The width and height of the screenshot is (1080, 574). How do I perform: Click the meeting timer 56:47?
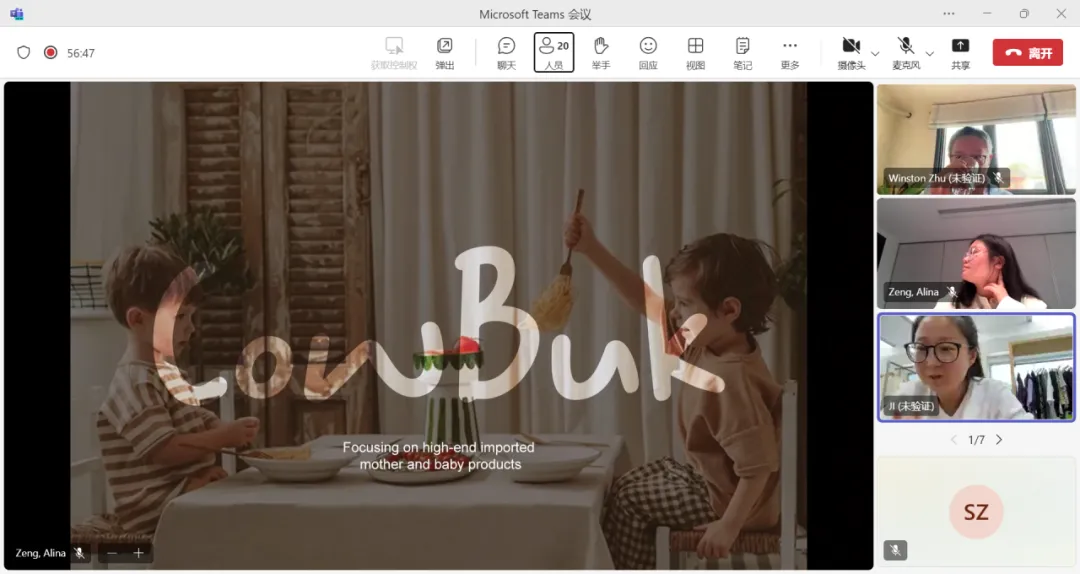coord(81,53)
